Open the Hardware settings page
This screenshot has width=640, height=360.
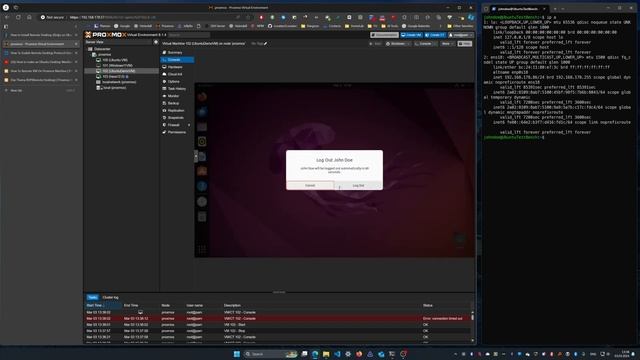click(x=177, y=67)
